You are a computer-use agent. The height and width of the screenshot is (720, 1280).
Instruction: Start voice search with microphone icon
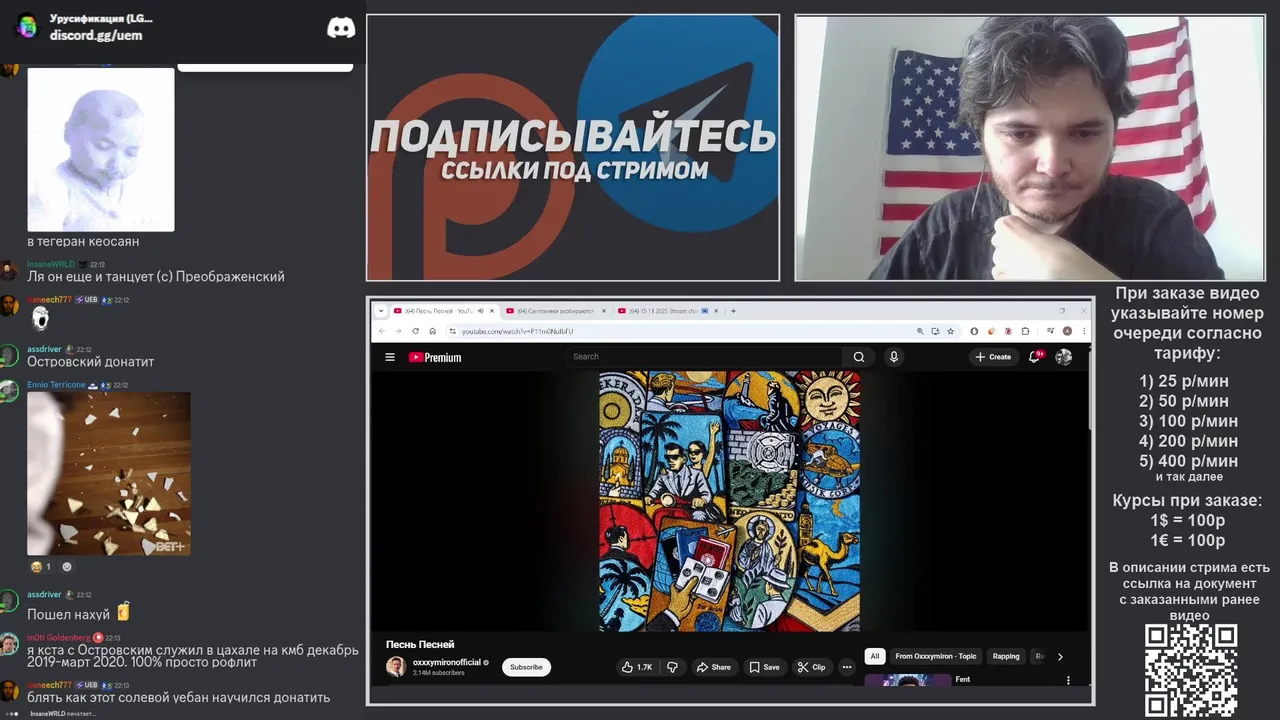(894, 357)
